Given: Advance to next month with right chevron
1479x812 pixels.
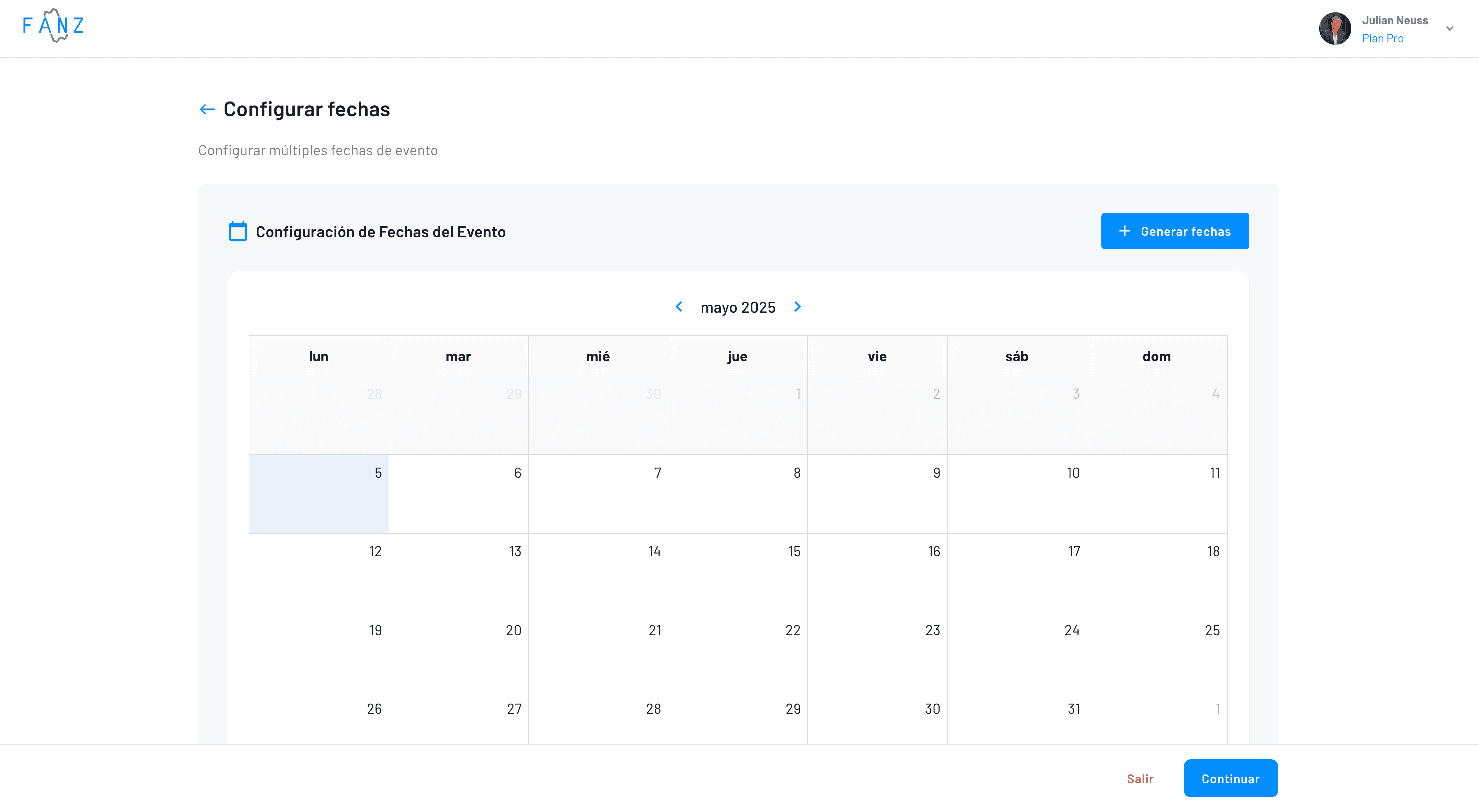Looking at the screenshot, I should (x=797, y=307).
